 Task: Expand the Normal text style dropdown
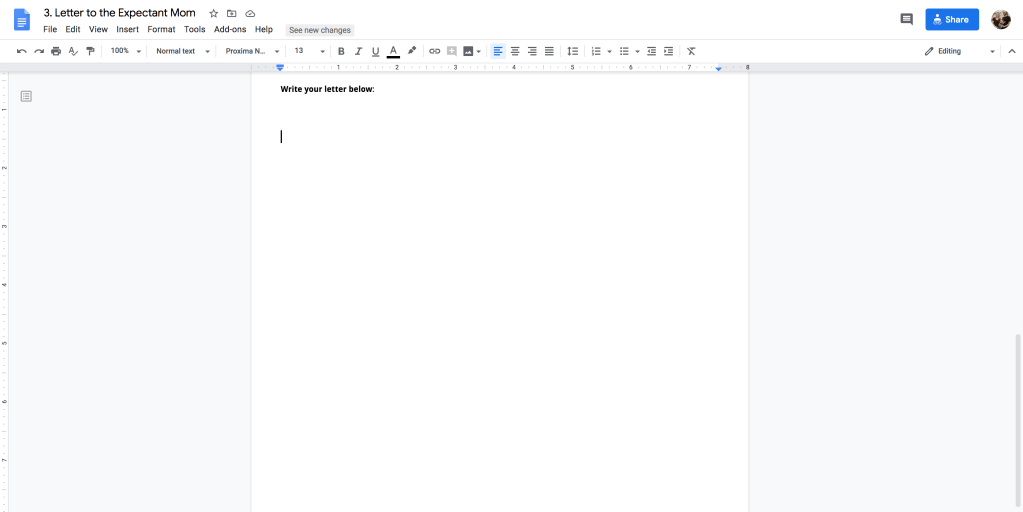click(x=182, y=51)
